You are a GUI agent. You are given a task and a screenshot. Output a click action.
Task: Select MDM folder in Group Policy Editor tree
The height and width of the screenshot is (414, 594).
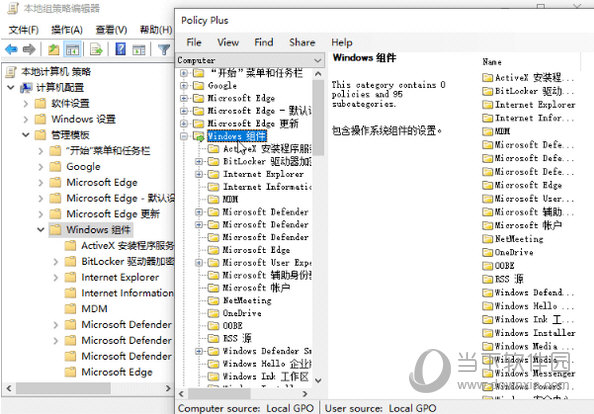94,309
